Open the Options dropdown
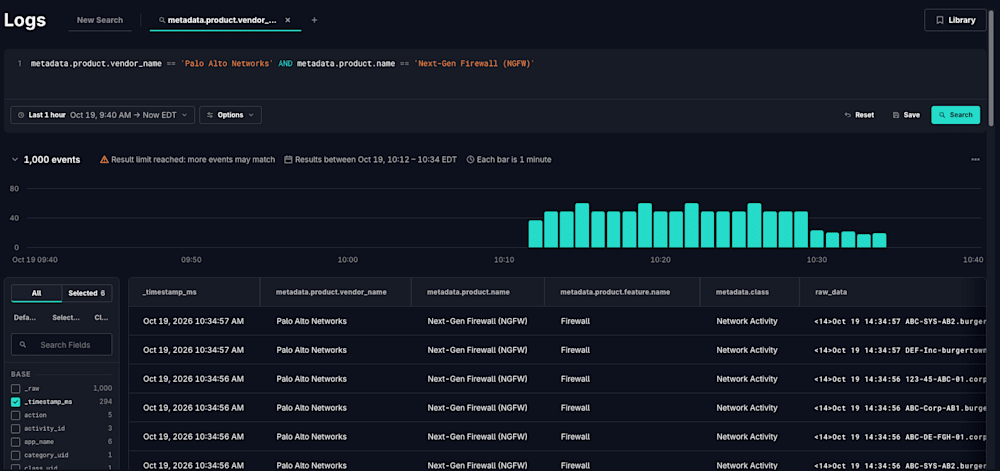1000x471 pixels. 230,115
